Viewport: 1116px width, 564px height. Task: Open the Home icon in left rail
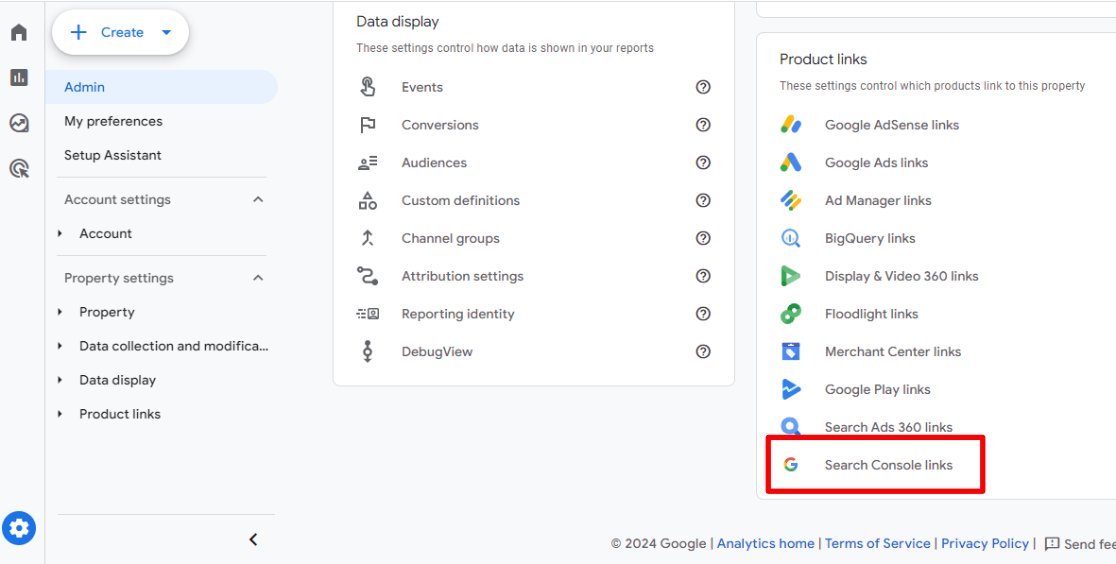click(x=19, y=33)
